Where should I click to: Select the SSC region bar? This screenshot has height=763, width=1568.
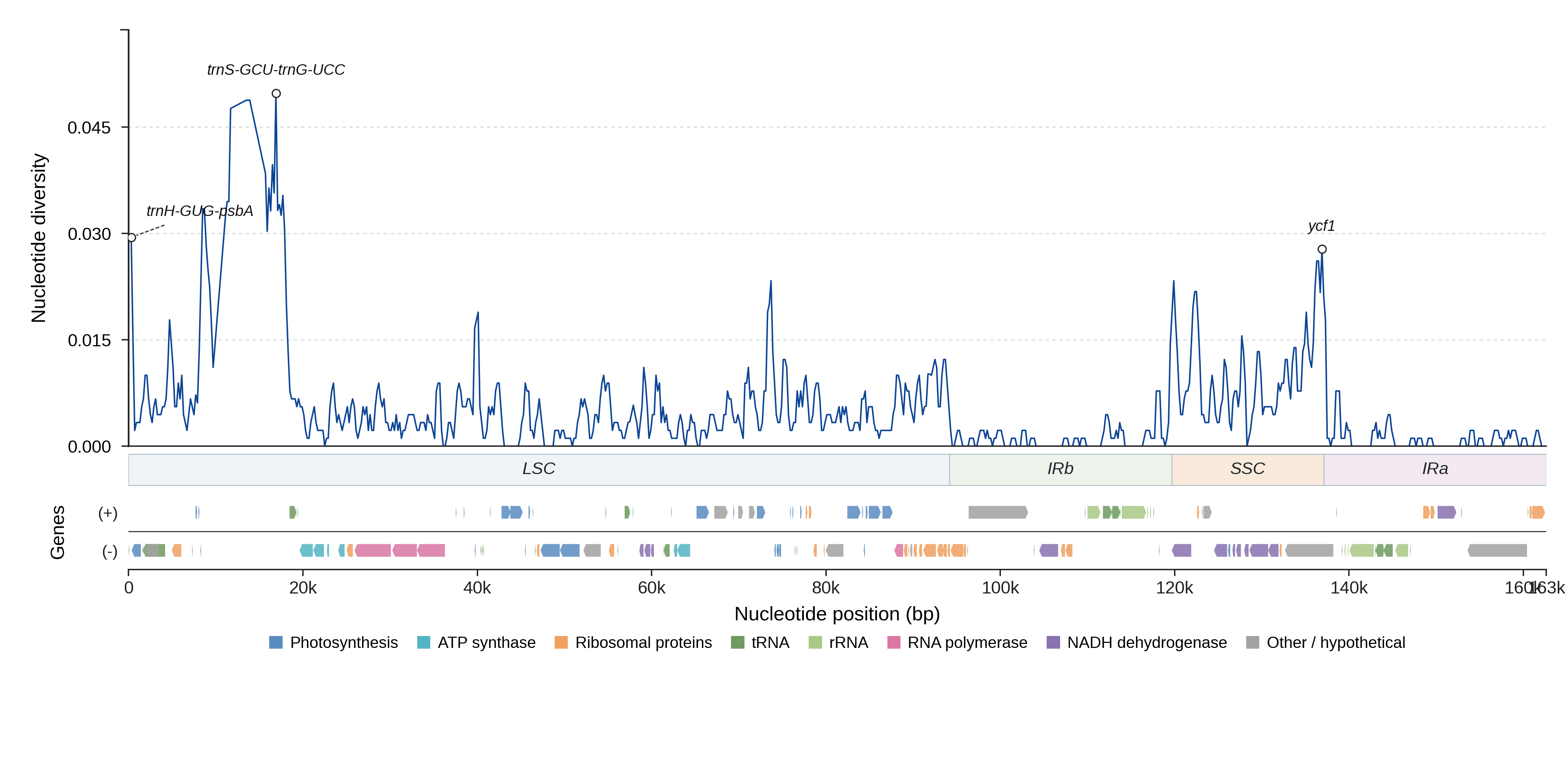1248,469
